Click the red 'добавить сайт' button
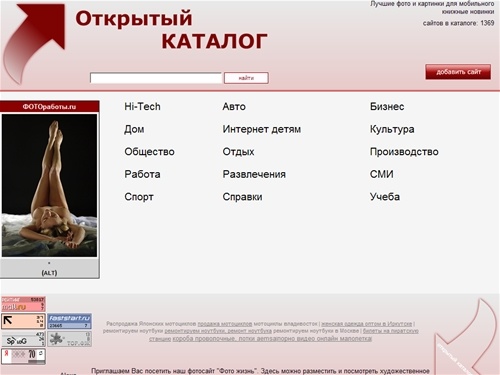 [x=458, y=72]
